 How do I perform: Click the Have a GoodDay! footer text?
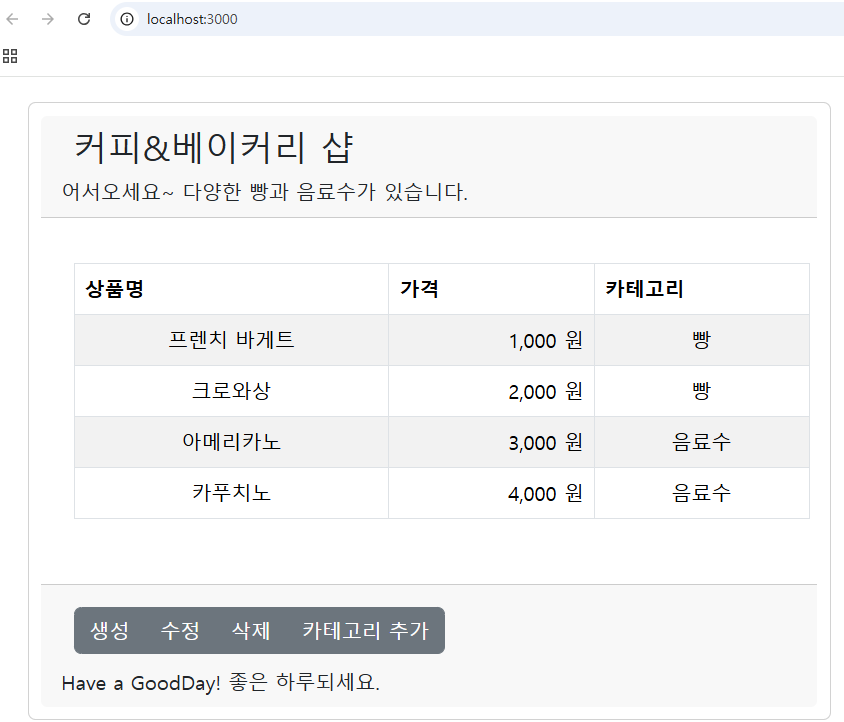point(221,683)
